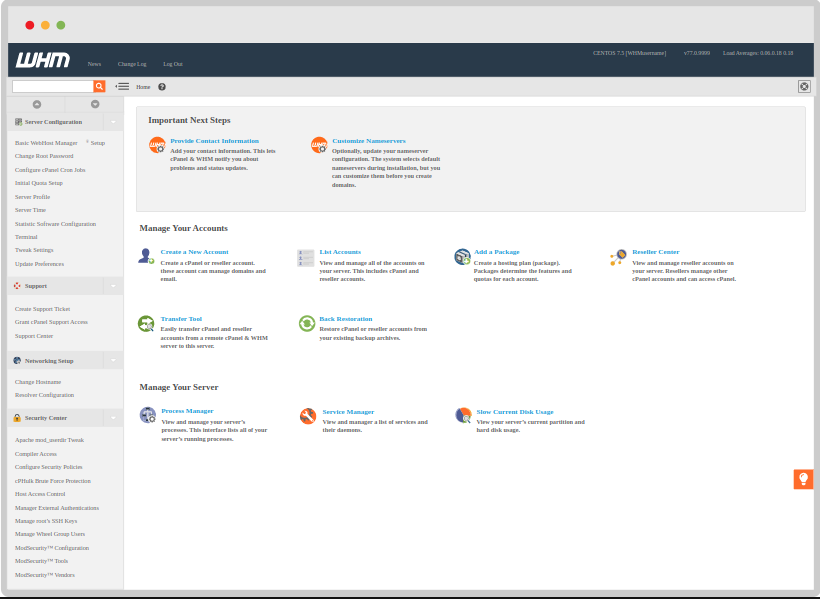Click the Back Restoration icon
The height and width of the screenshot is (599, 820).
coord(306,323)
